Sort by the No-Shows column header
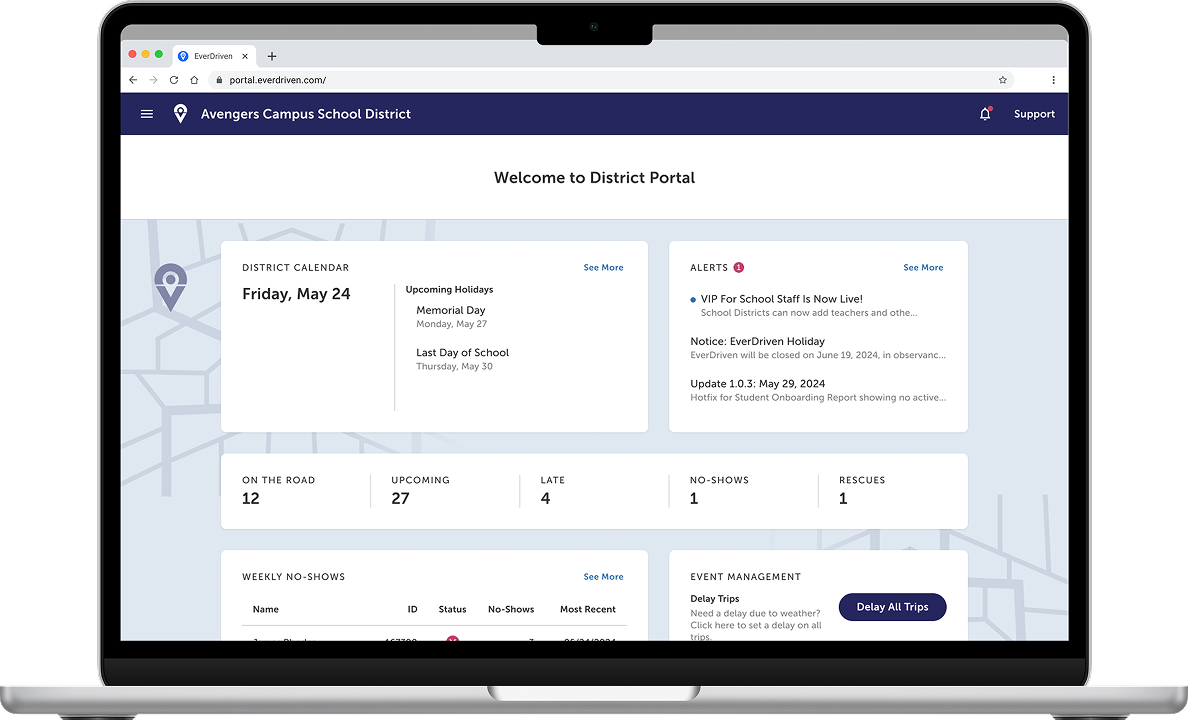 pos(511,609)
